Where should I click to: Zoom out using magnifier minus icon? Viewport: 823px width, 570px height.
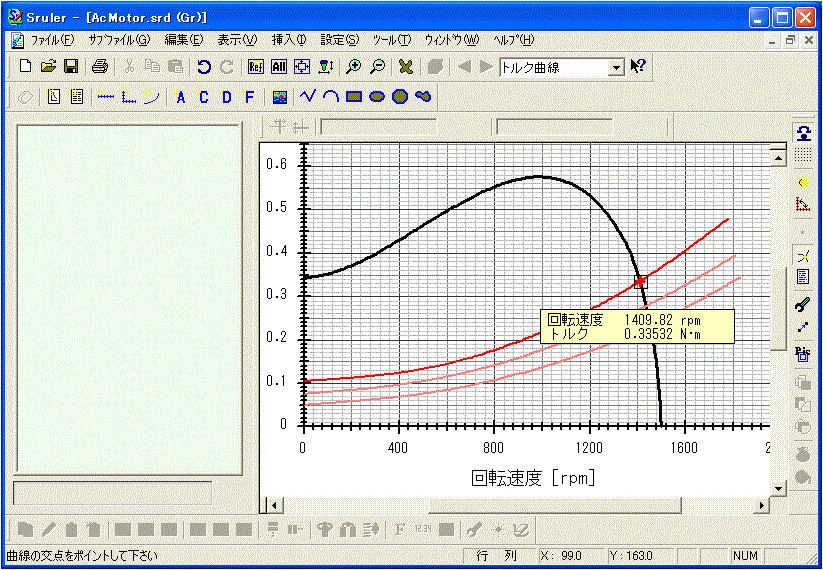(377, 67)
